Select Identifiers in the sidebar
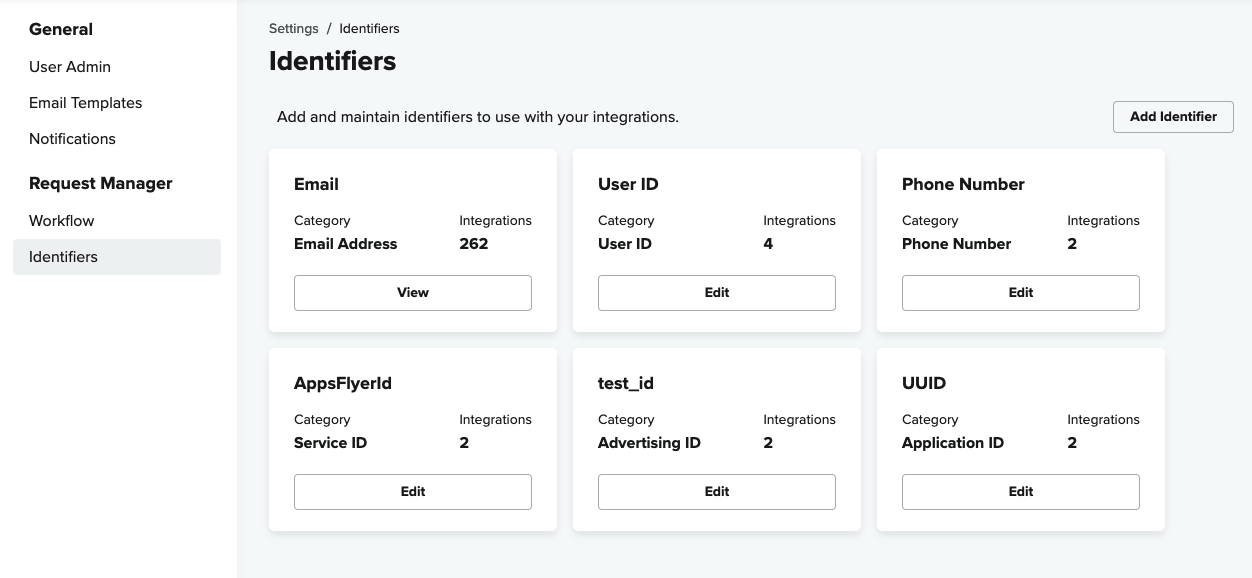The width and height of the screenshot is (1252, 578). (x=64, y=257)
